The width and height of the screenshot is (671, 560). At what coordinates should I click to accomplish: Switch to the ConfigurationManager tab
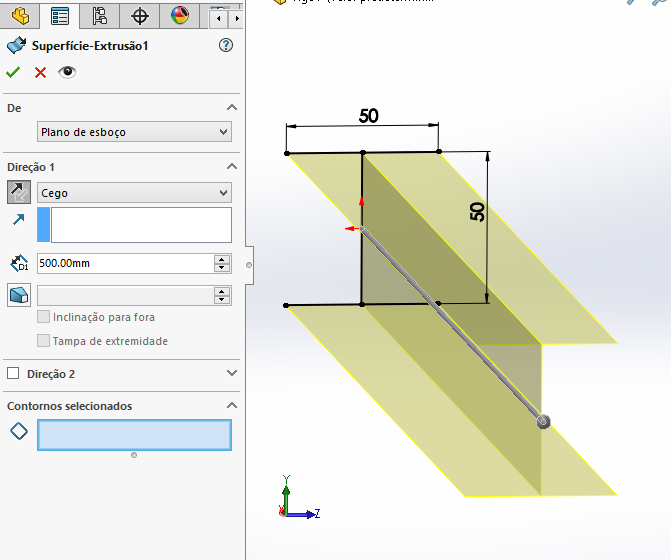click(x=100, y=16)
